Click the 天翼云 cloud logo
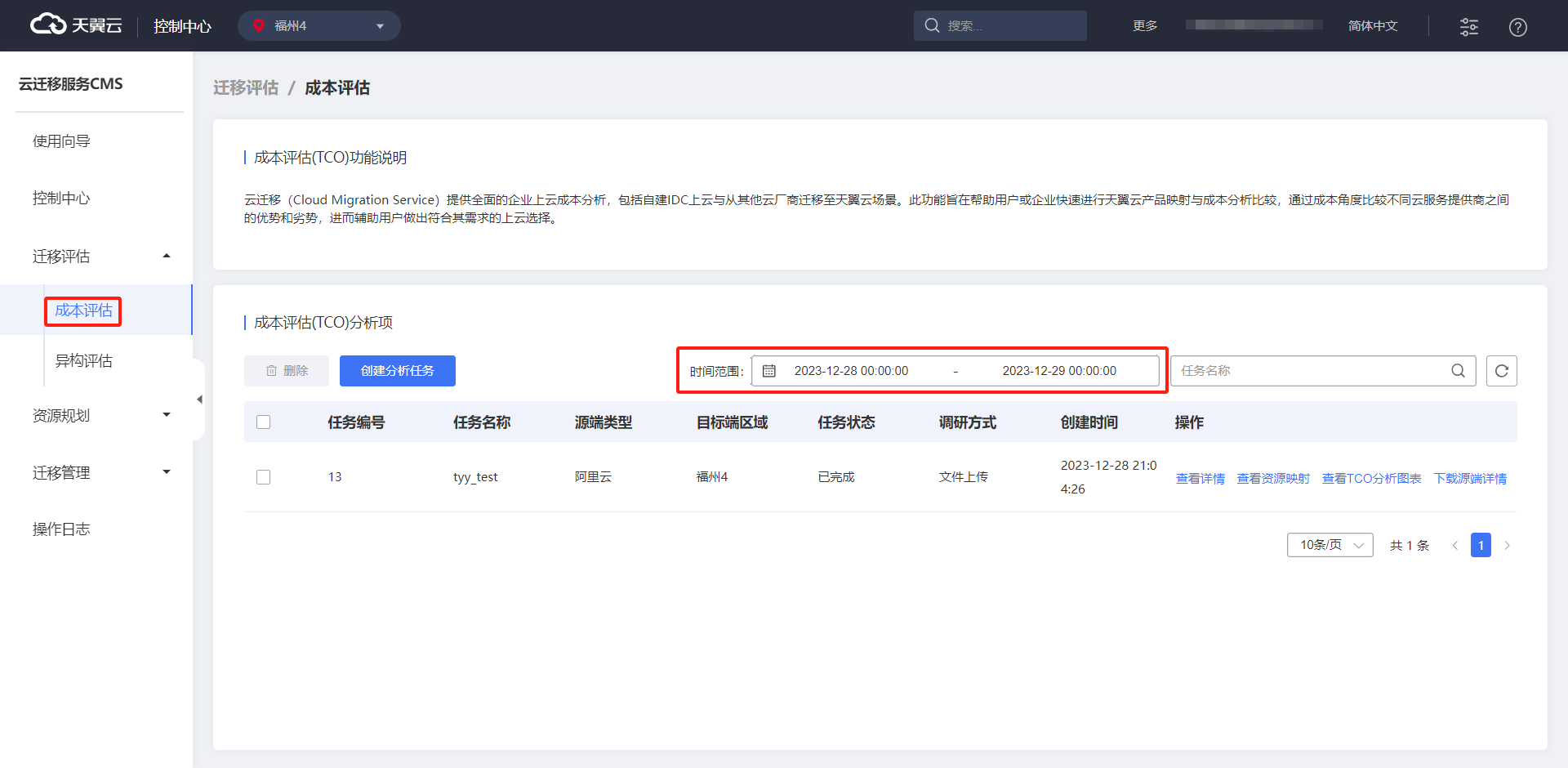 pos(76,25)
